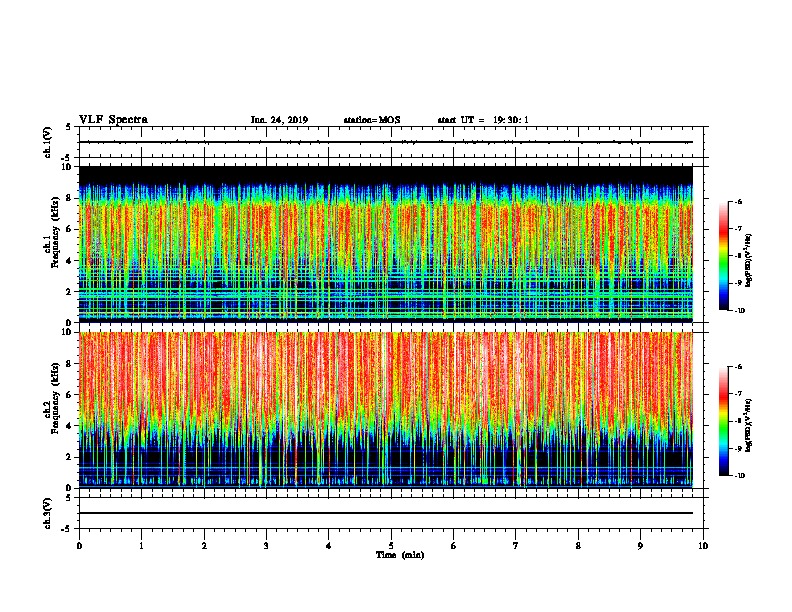Click the "8" tick on the time axis
792x612 pixels.
click(578, 546)
